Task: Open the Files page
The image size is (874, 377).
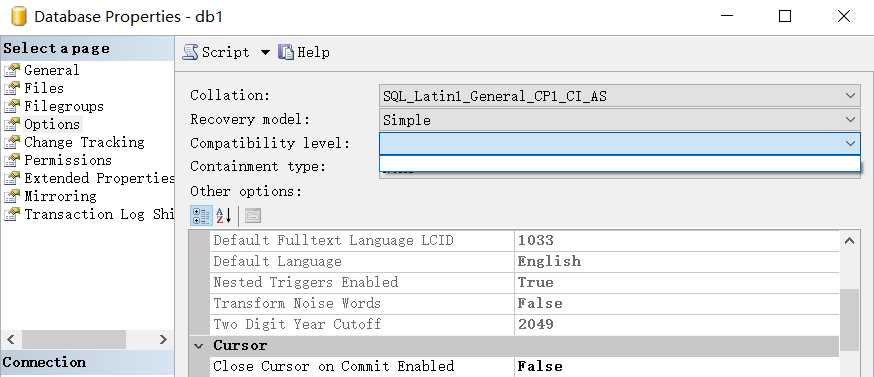Action: 43,88
